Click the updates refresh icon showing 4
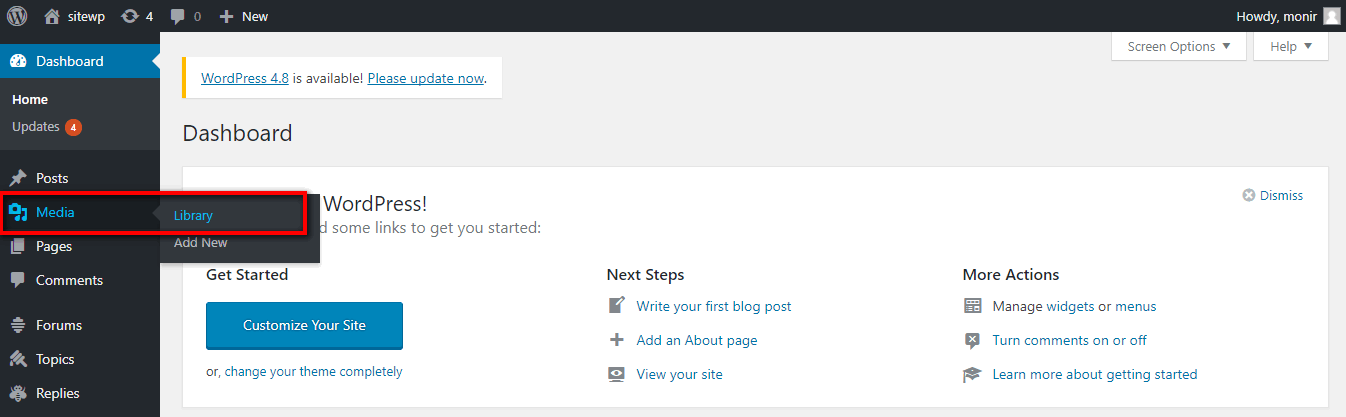 (130, 16)
